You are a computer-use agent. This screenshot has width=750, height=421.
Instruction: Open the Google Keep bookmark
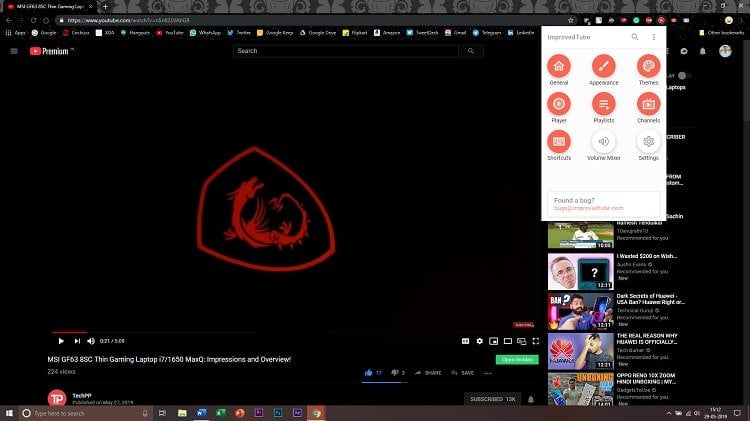click(x=275, y=33)
